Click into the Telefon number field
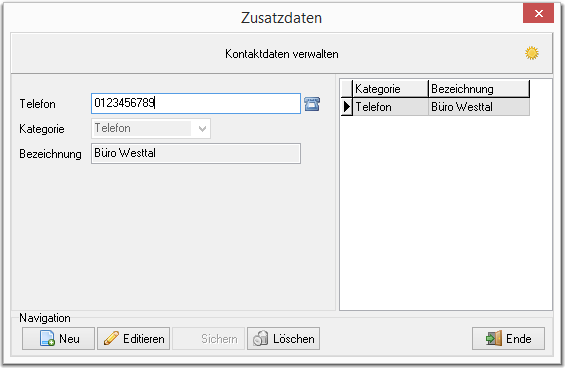This screenshot has height=368, width=565. tap(196, 103)
